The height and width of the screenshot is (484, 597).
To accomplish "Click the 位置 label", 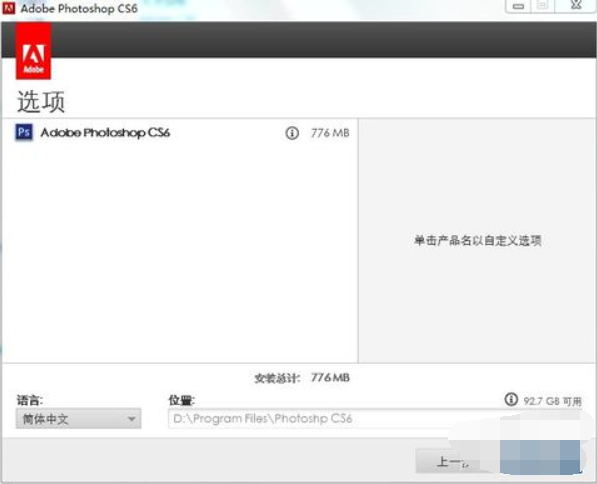I will point(182,400).
